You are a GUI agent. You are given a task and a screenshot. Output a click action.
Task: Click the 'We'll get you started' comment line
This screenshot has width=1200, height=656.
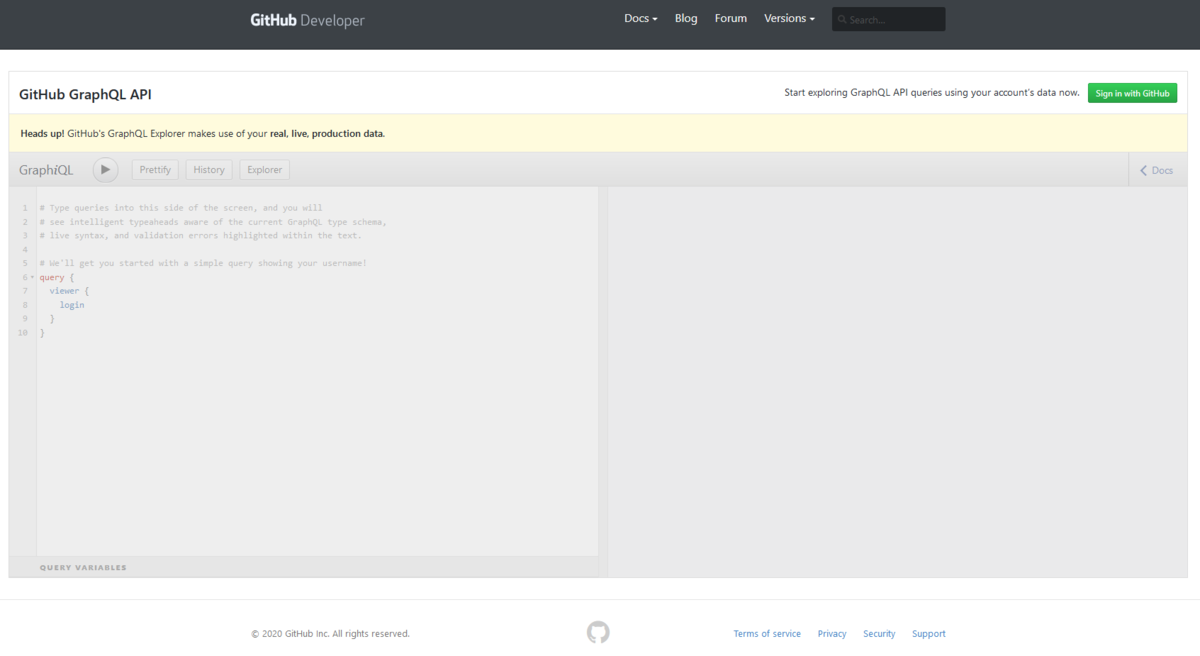pos(203,263)
